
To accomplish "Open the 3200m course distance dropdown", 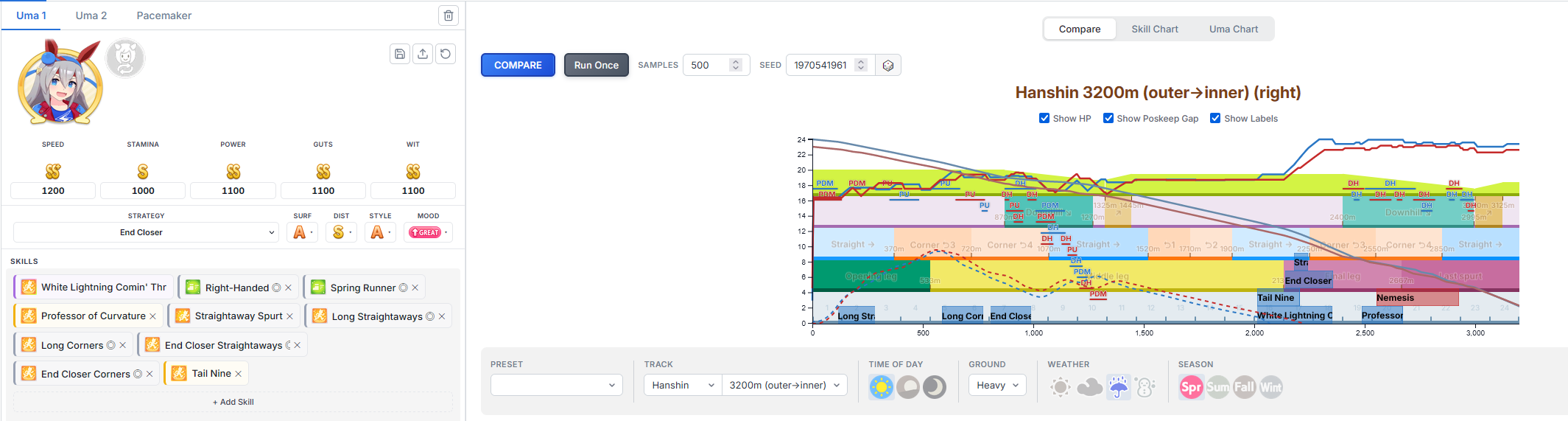I will (784, 385).
